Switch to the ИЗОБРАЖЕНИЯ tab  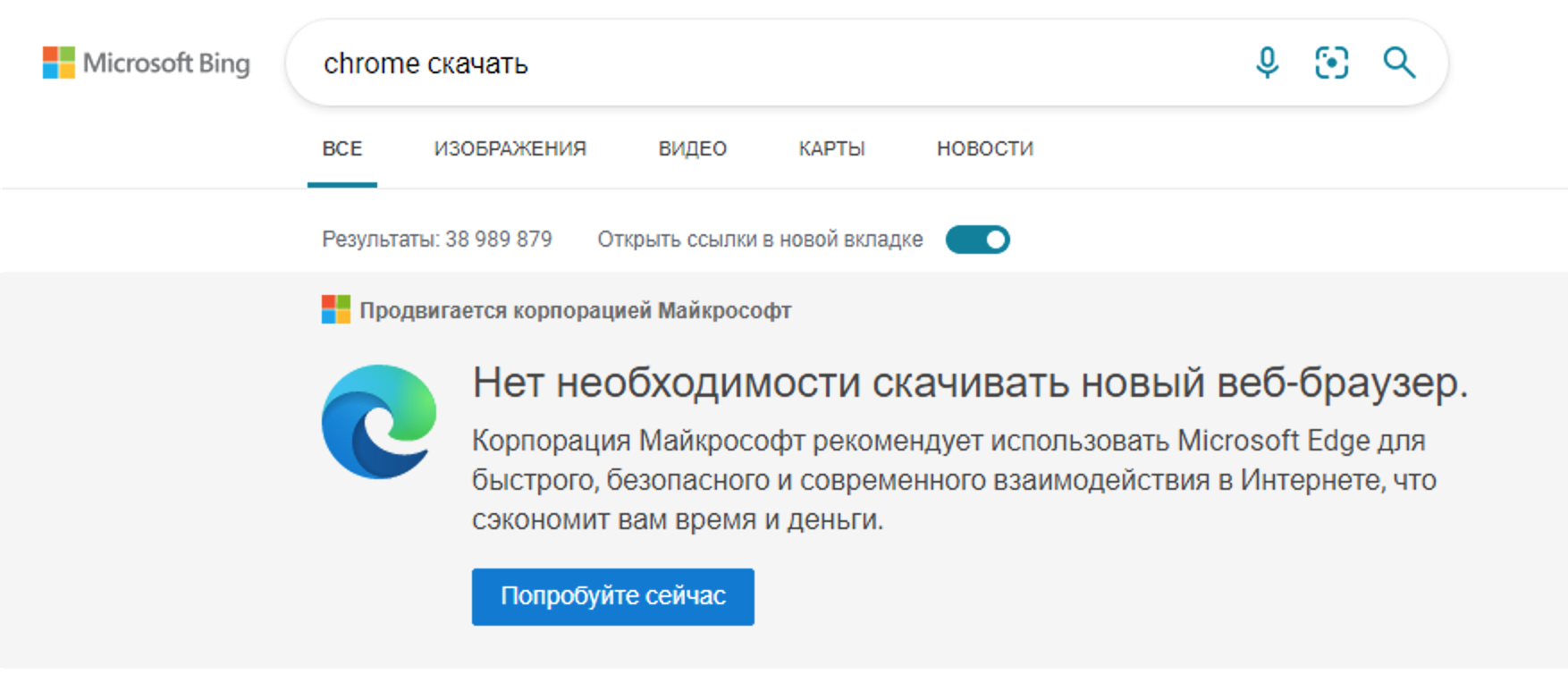[x=510, y=149]
